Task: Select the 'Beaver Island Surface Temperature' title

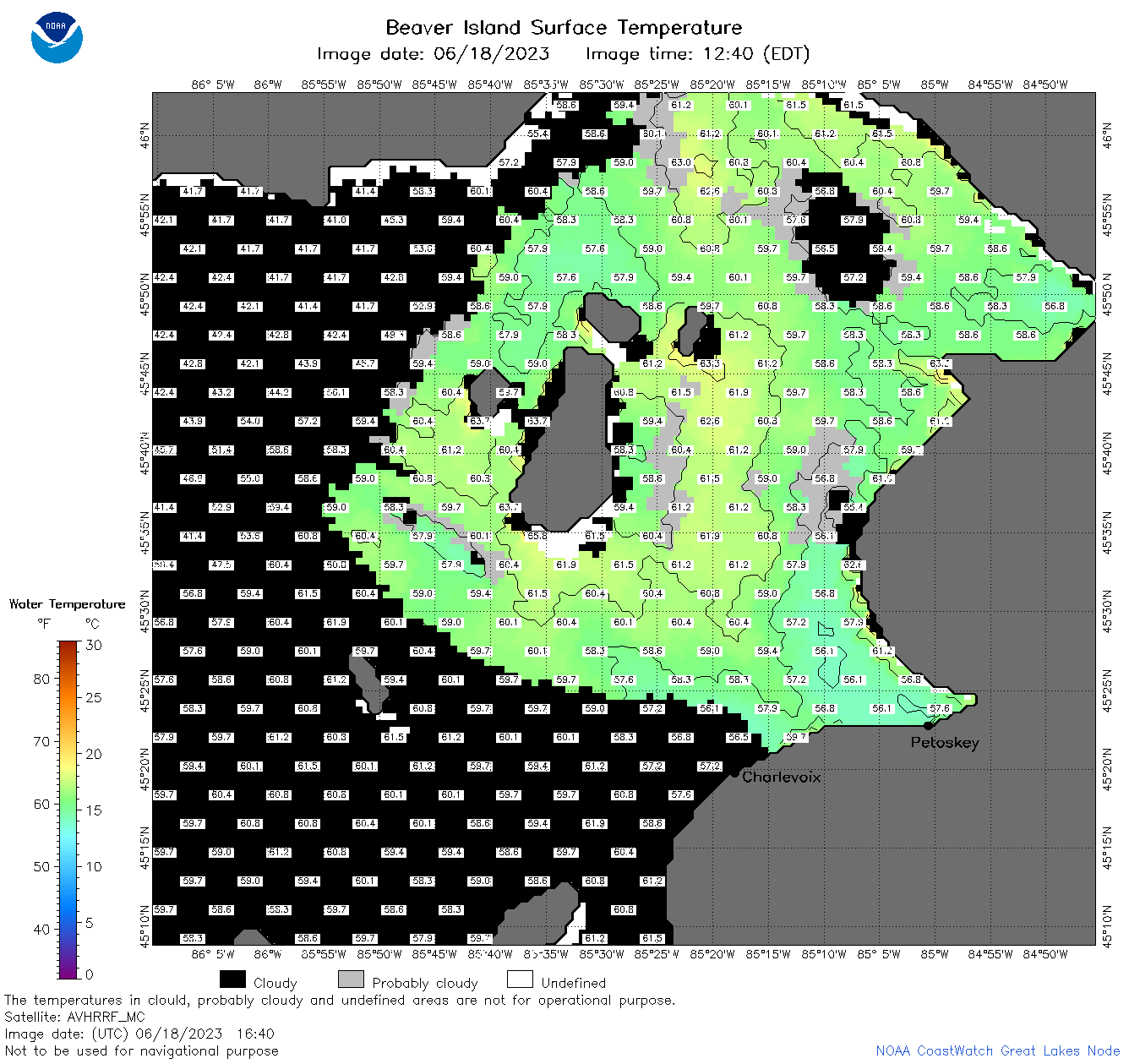Action: (564, 27)
